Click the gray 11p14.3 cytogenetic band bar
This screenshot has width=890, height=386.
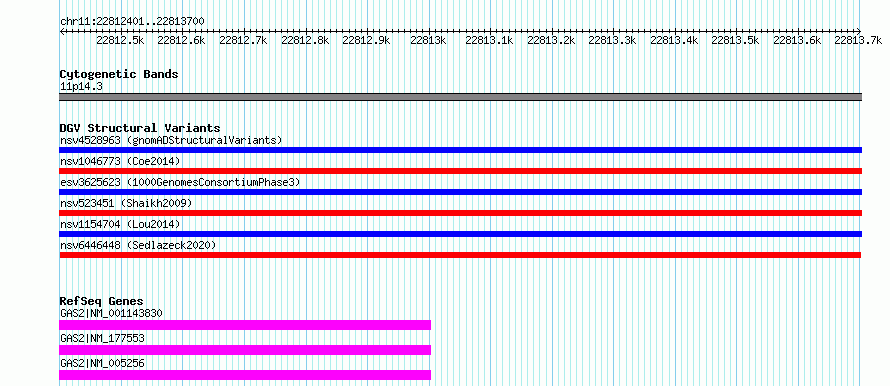click(x=460, y=97)
